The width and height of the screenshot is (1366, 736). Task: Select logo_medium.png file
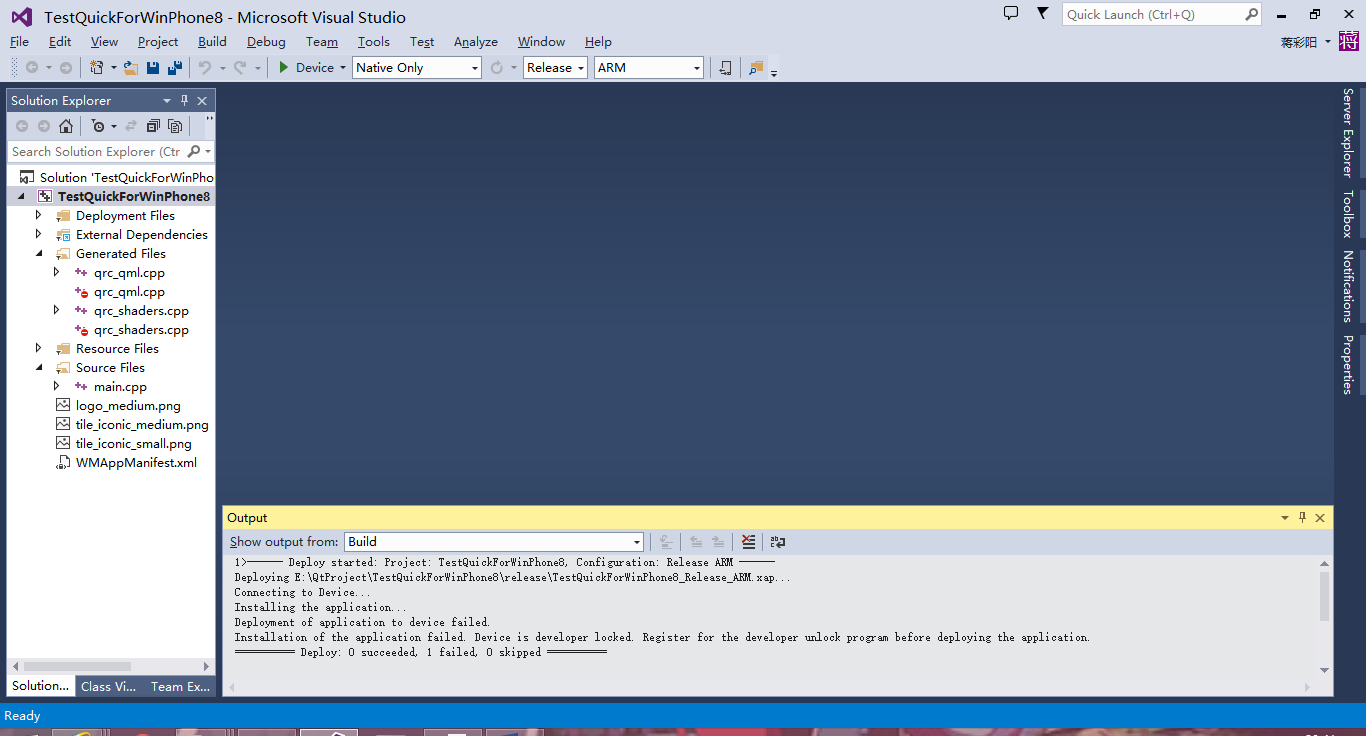(128, 406)
